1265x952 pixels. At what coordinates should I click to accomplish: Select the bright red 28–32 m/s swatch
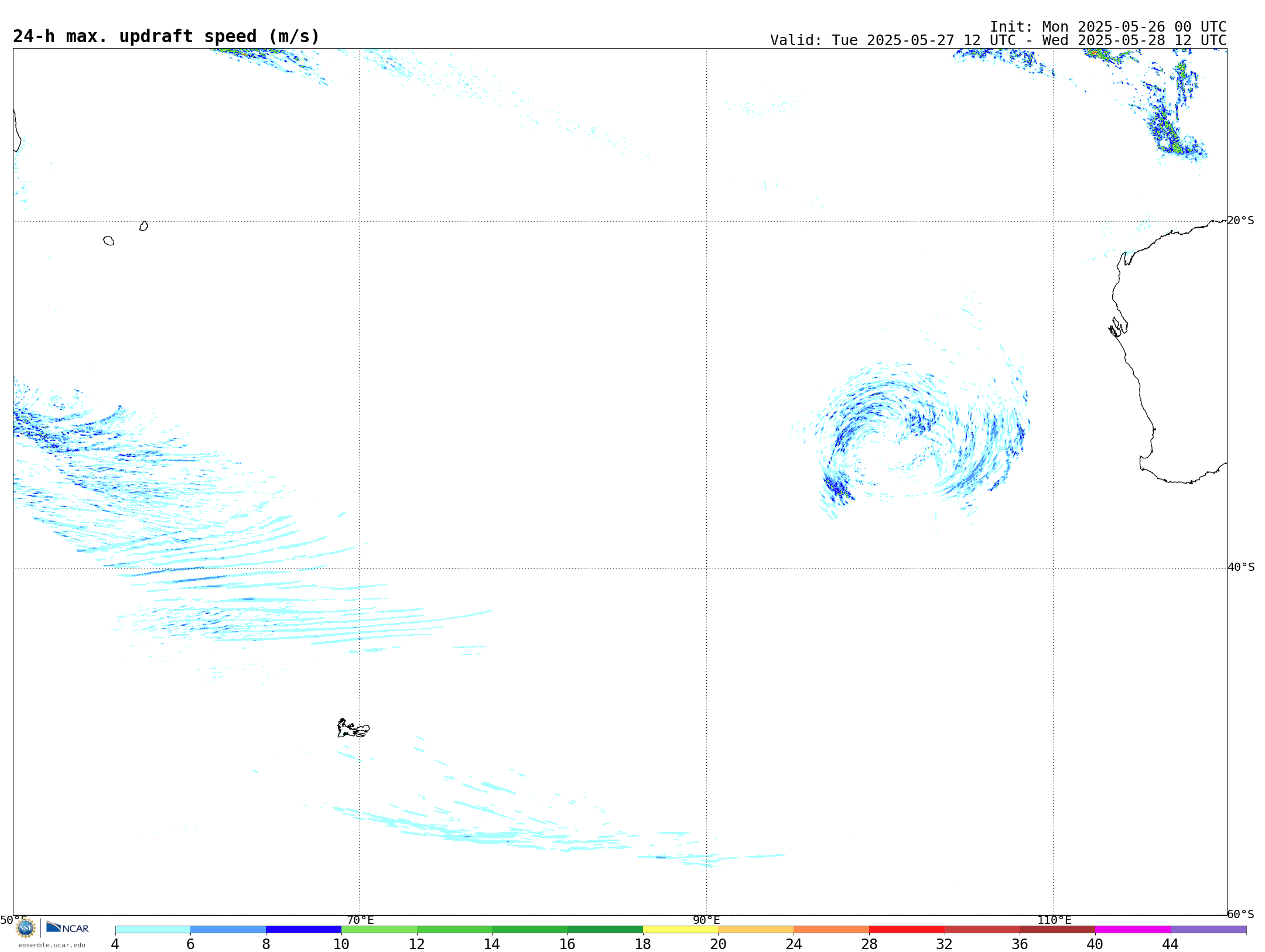click(907, 930)
